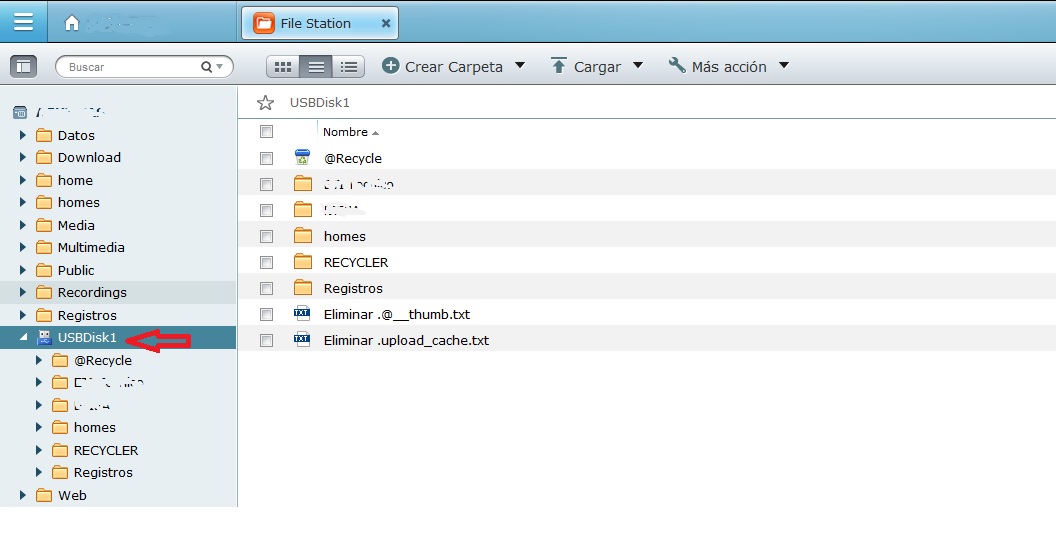Switch to thumbnail grid view

(x=283, y=67)
